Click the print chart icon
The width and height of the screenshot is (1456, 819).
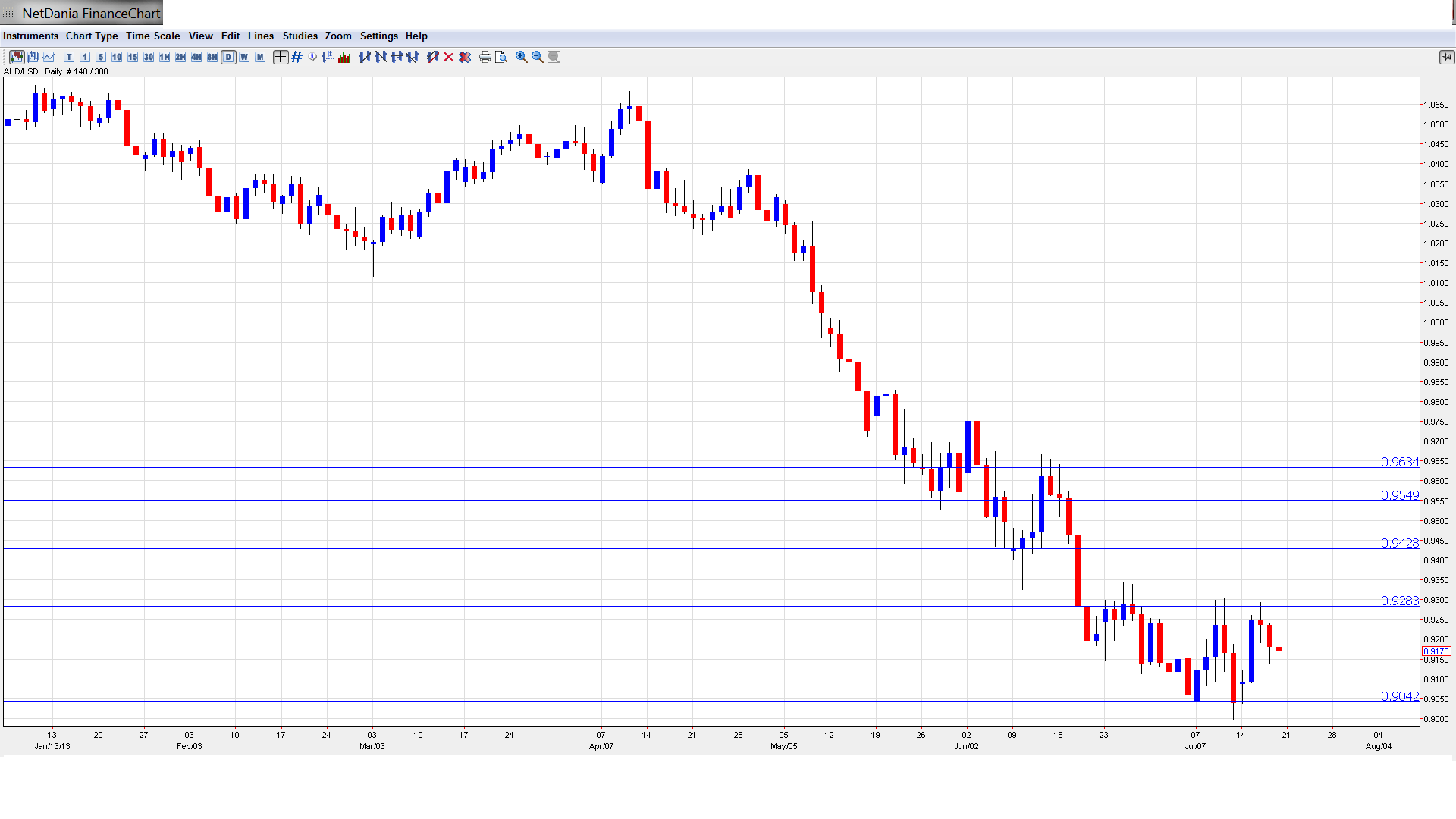click(x=485, y=57)
